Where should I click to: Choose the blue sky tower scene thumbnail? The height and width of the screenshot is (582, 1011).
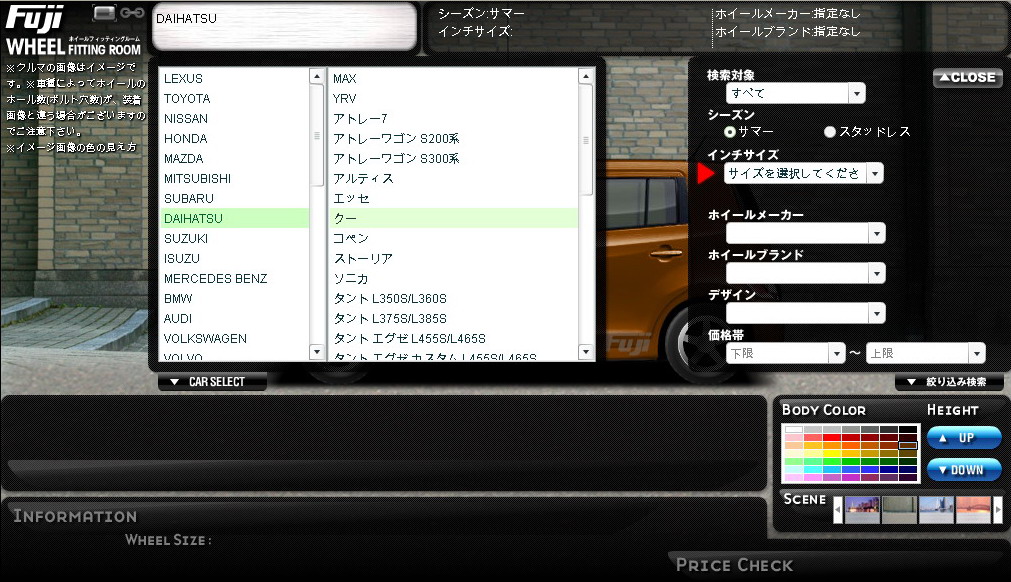[x=936, y=509]
